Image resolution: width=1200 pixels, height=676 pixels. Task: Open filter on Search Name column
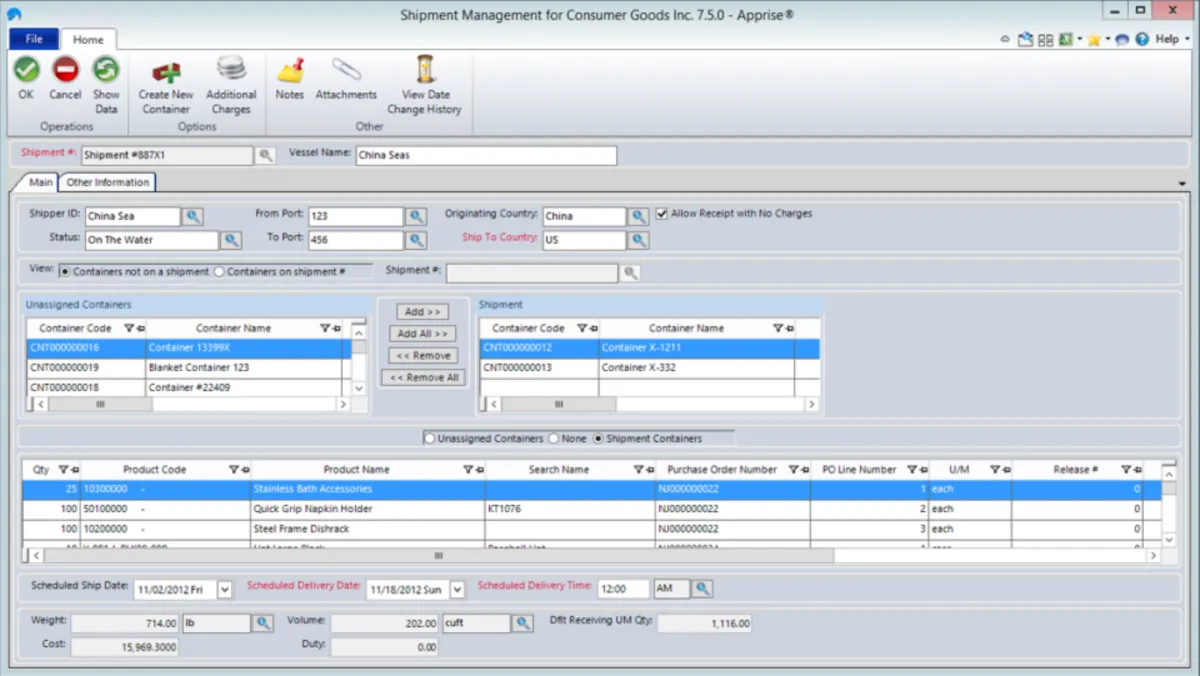pos(636,469)
